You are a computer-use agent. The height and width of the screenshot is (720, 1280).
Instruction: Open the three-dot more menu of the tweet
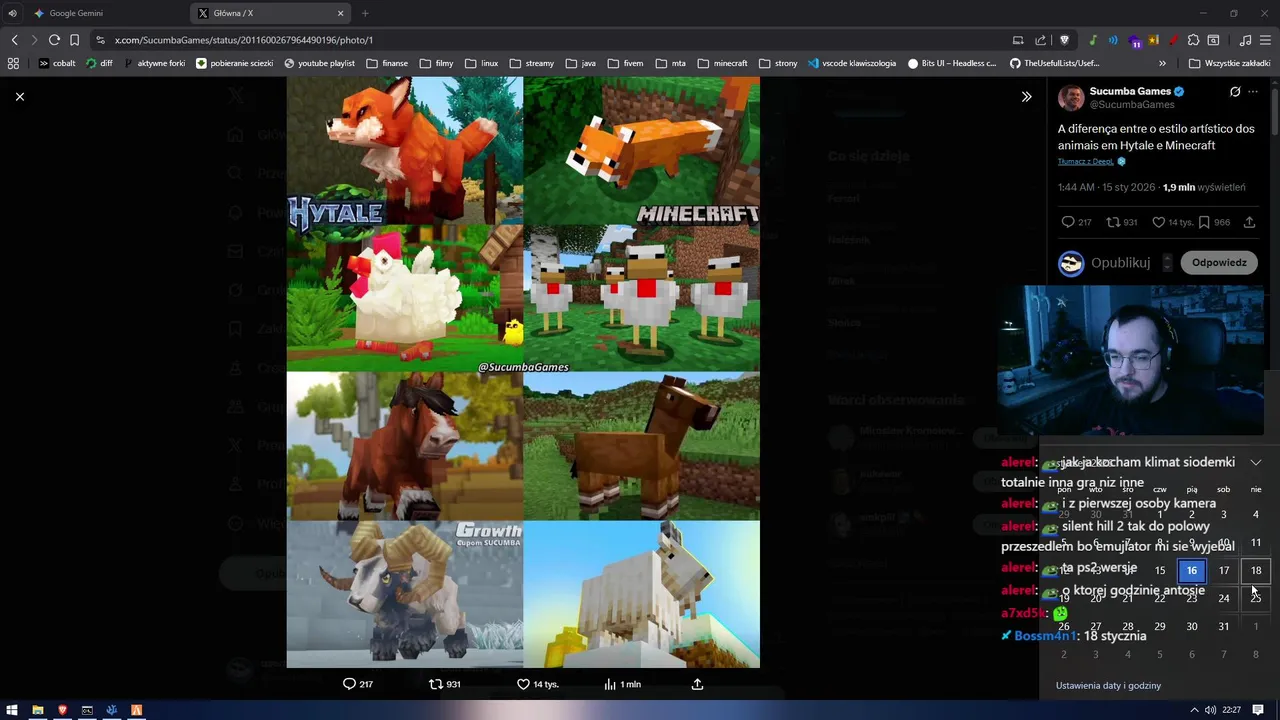click(1253, 92)
